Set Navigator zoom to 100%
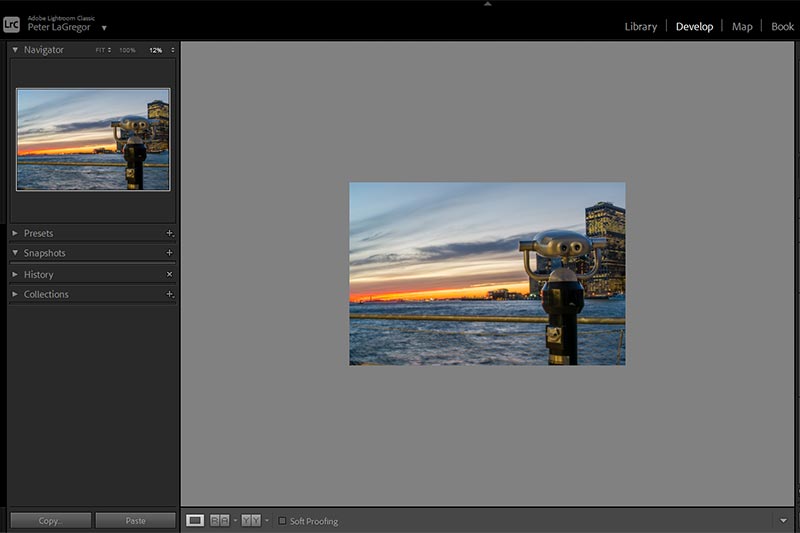The image size is (800, 533). point(127,50)
